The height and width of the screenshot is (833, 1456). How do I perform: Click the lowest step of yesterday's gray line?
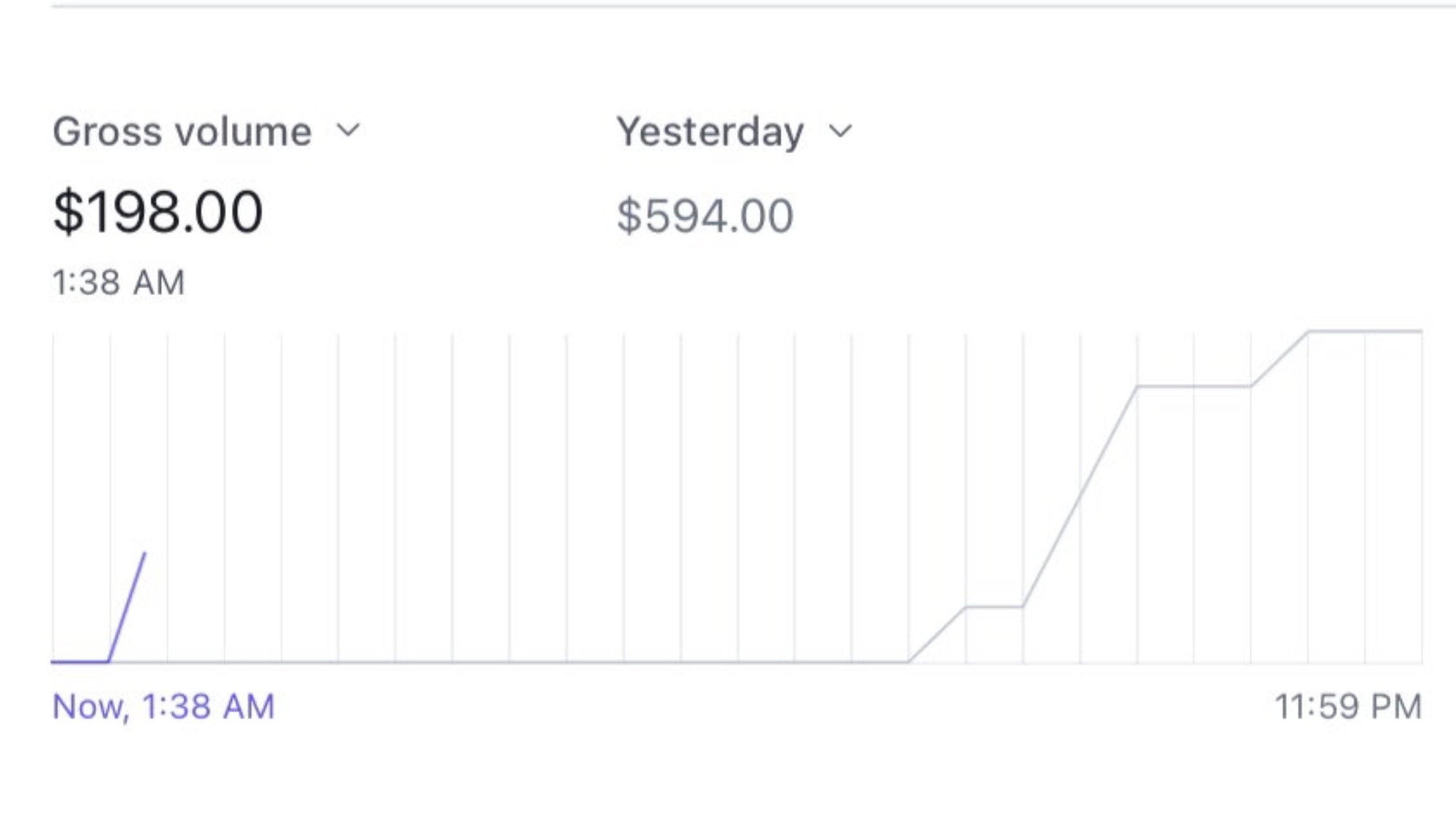click(994, 607)
